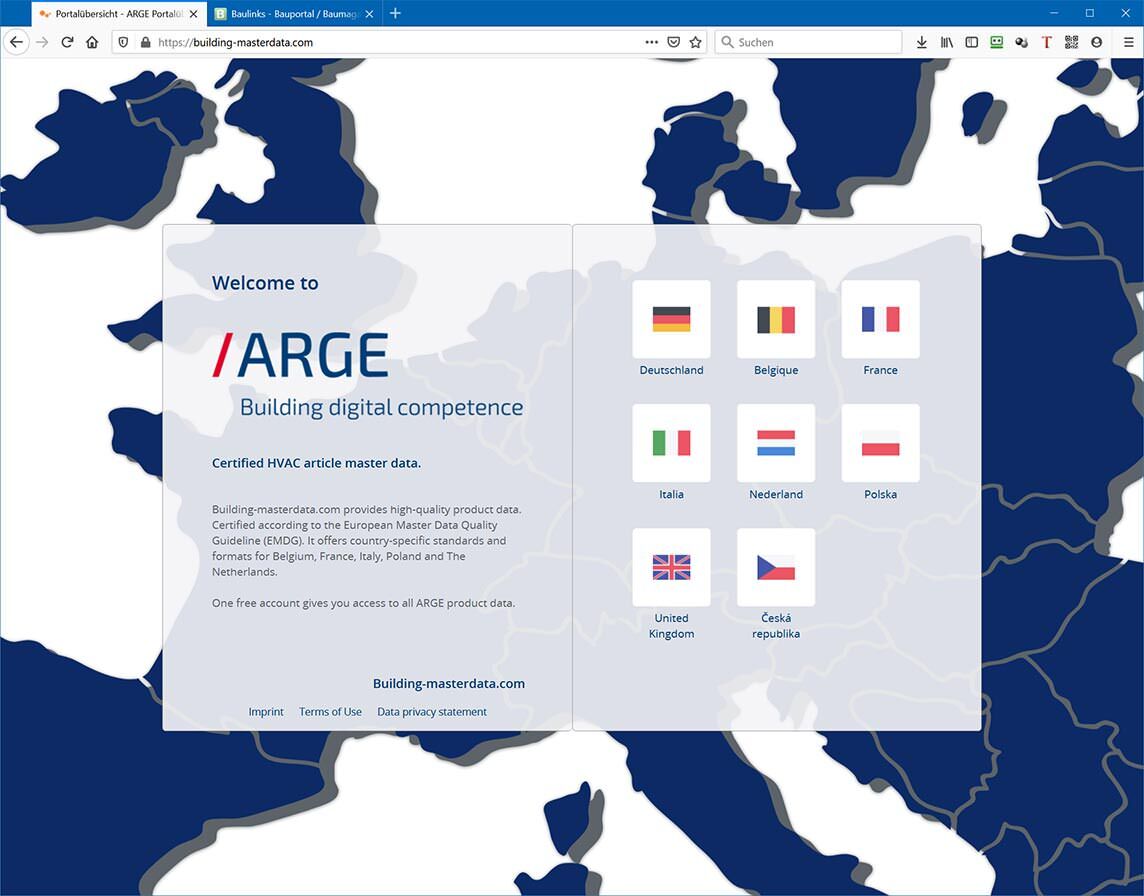Maximize the Firefox window
Viewport: 1144px width, 896px height.
tap(1089, 13)
